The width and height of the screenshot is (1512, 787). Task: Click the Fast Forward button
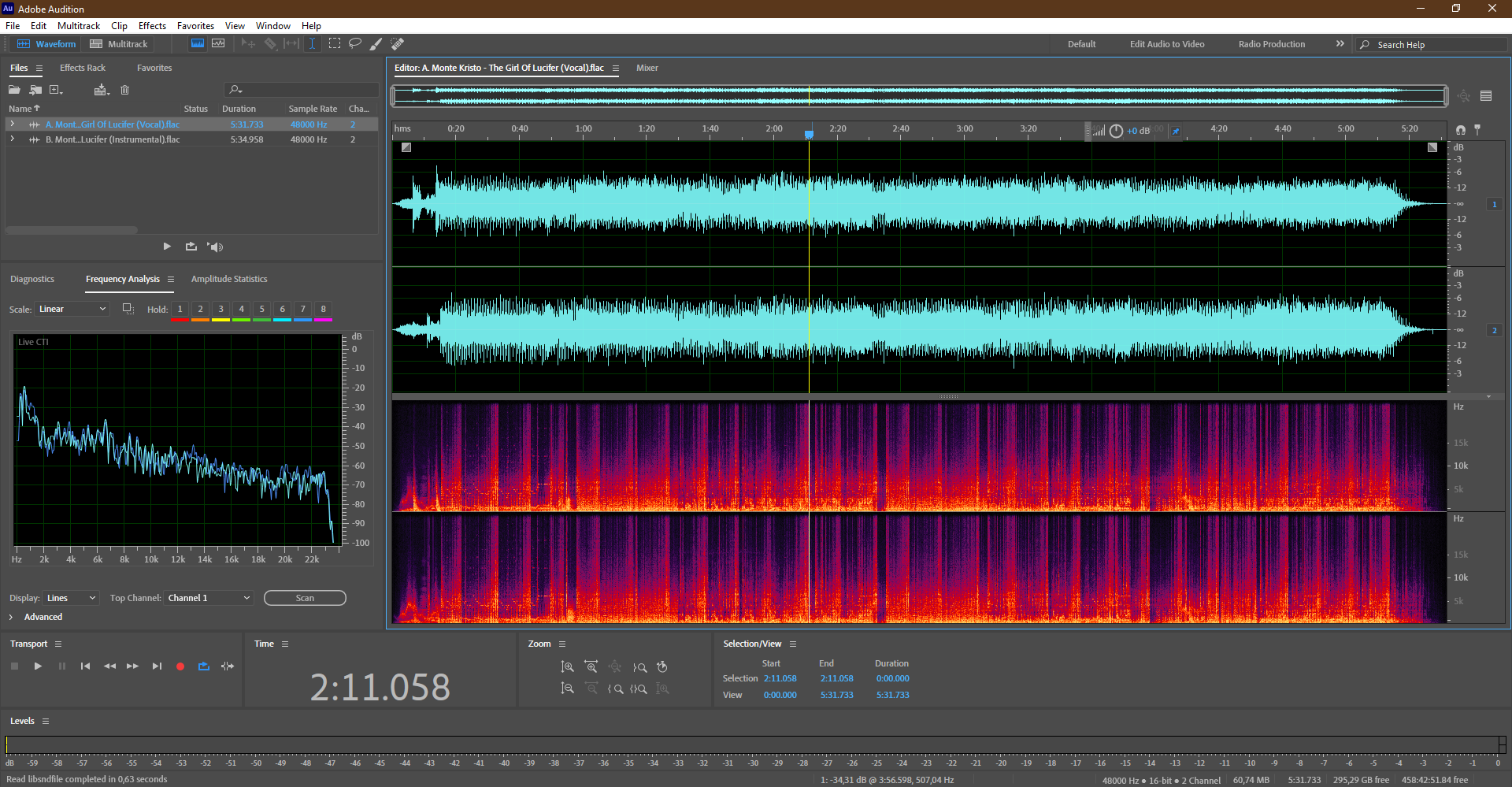tap(132, 666)
